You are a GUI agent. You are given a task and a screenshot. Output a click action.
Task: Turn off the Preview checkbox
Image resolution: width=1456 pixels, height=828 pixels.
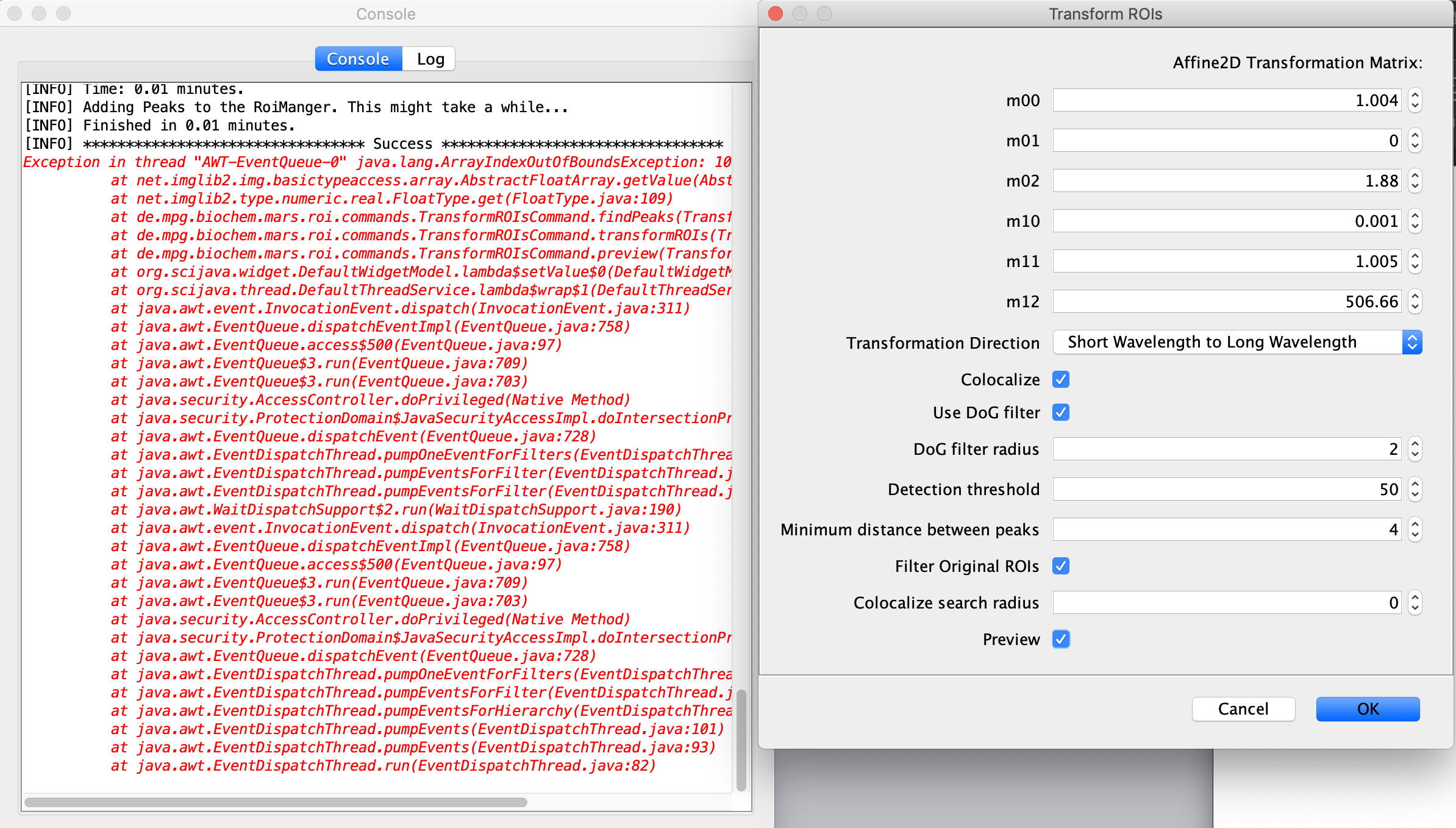click(x=1061, y=639)
